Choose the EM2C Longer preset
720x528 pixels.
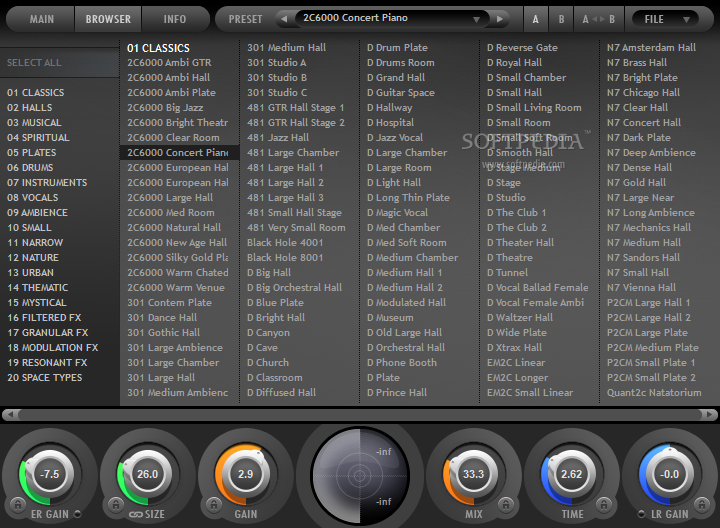click(x=518, y=378)
